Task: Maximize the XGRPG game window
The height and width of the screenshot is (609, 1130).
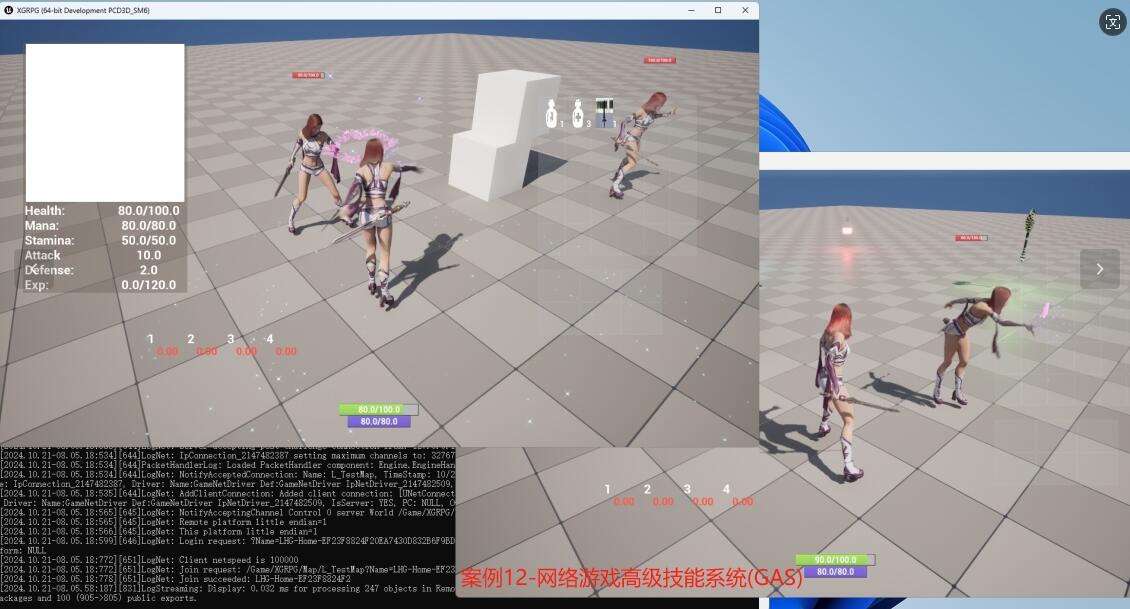Action: (x=718, y=10)
